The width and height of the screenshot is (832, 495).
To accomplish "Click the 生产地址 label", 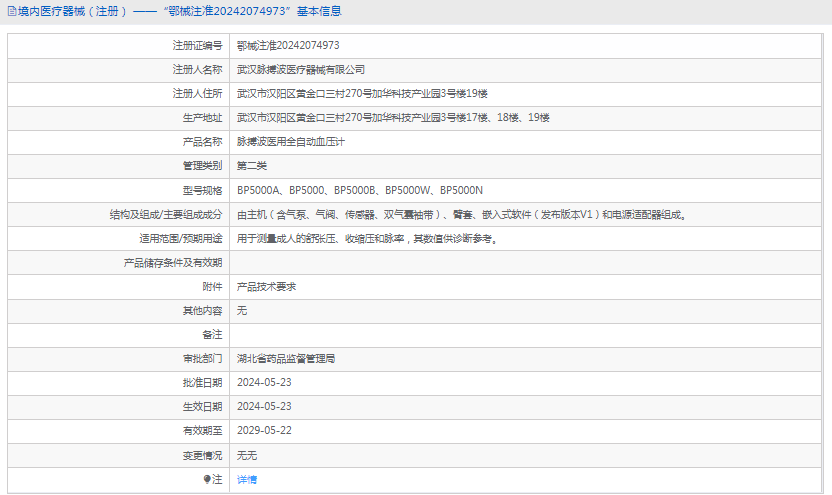I will click(x=203, y=118).
